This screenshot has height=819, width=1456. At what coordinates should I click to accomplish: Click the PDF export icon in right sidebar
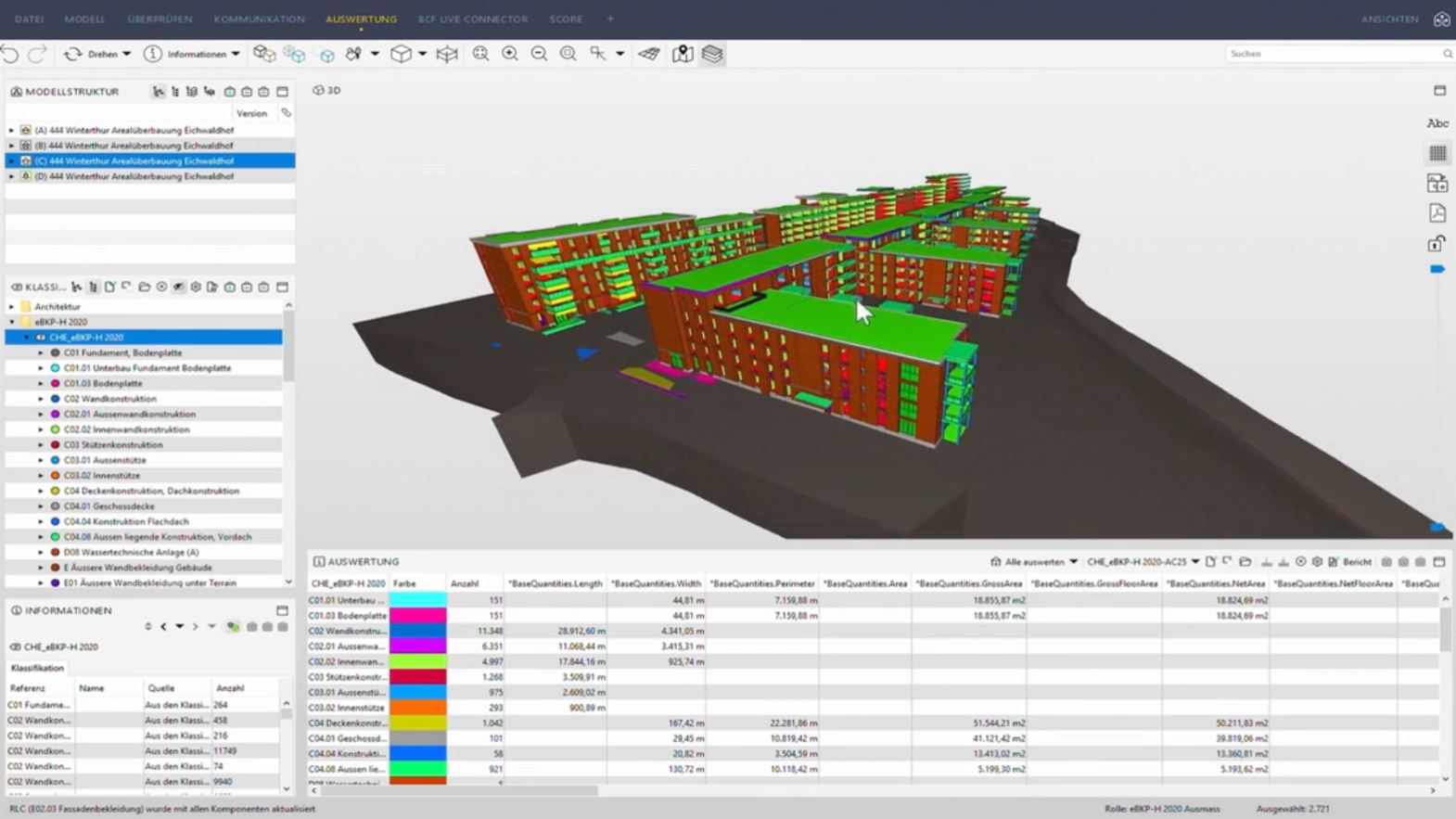pos(1437,213)
